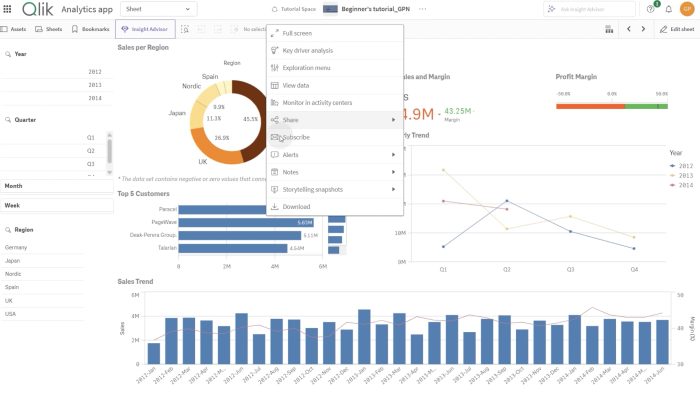Click the notifications bell icon
700x394 pixels.
pyautogui.click(x=668, y=9)
